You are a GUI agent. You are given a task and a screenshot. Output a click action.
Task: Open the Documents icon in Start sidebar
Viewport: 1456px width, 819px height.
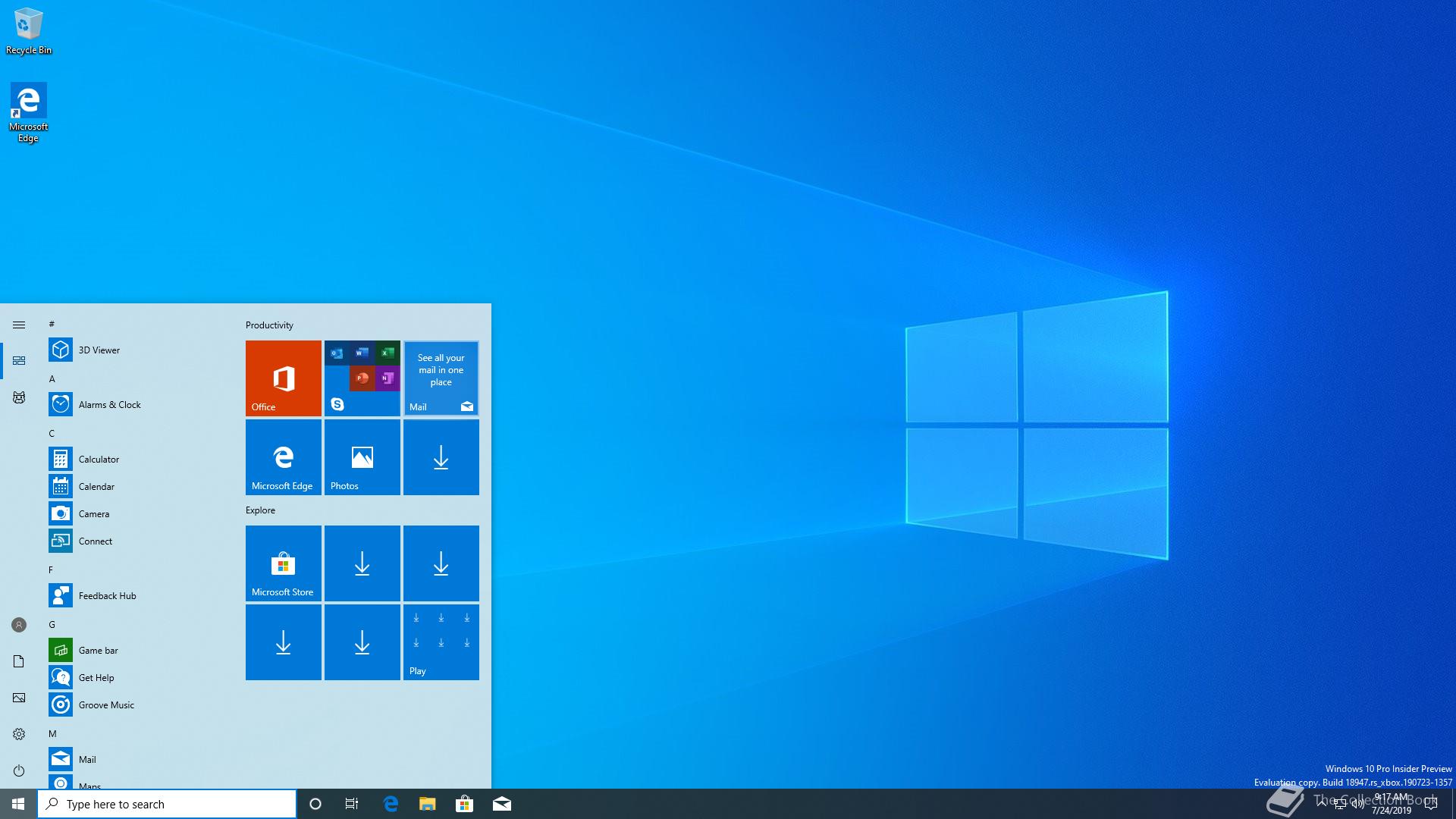[x=19, y=661]
